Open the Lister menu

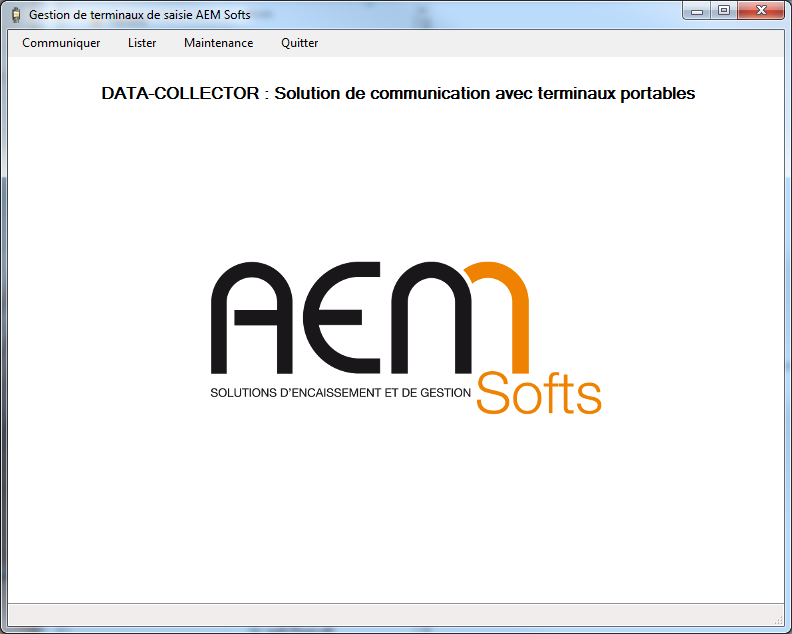point(142,43)
